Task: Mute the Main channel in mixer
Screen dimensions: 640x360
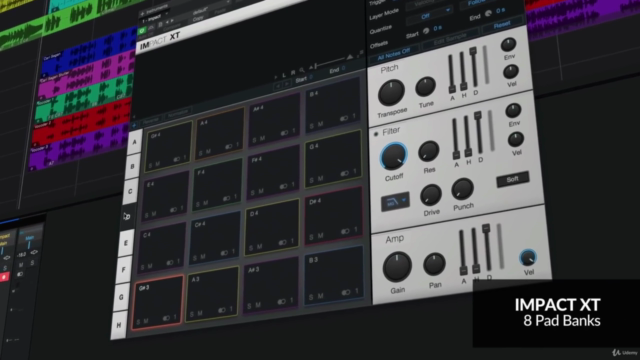Action: click(21, 265)
